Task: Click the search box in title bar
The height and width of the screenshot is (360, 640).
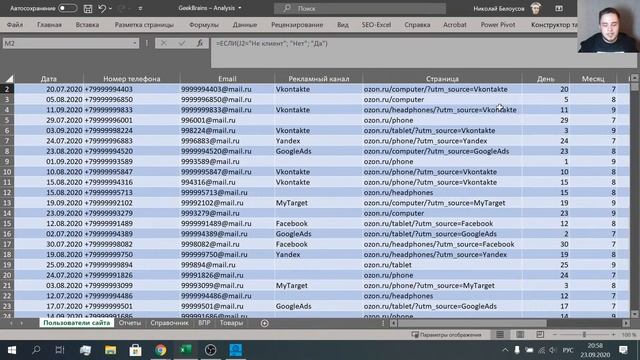Action: (x=360, y=8)
